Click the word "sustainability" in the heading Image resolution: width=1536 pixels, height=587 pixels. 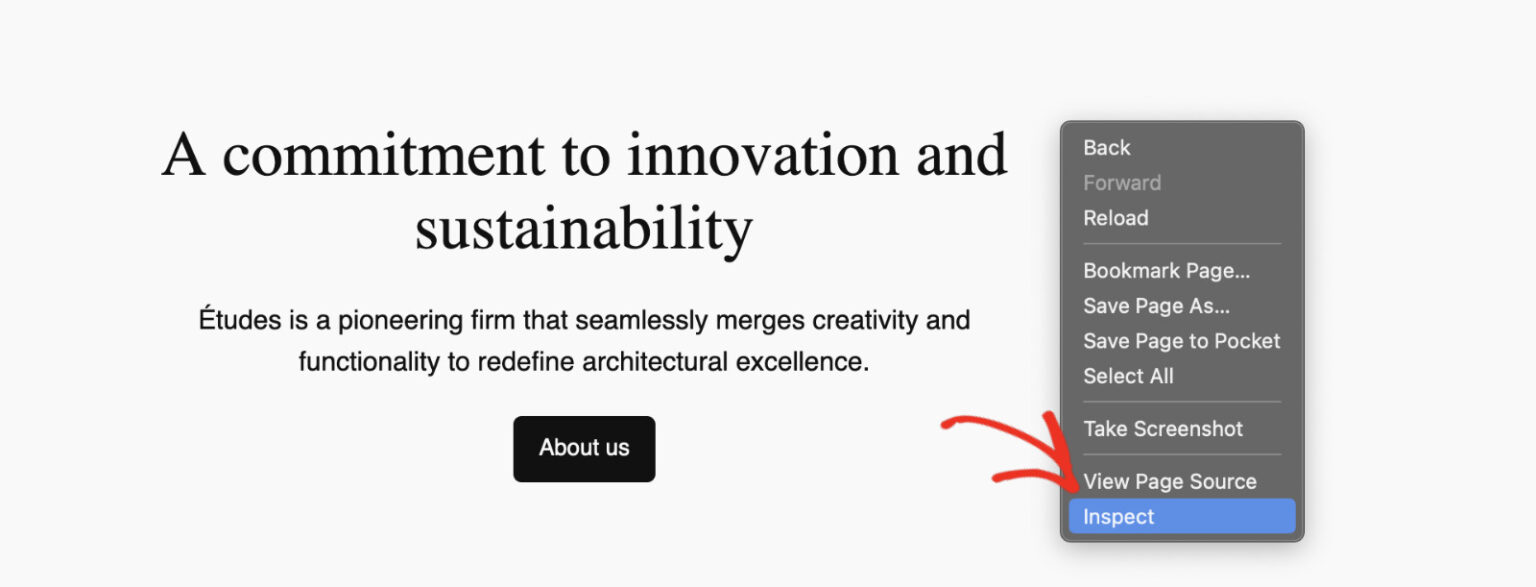tap(583, 229)
